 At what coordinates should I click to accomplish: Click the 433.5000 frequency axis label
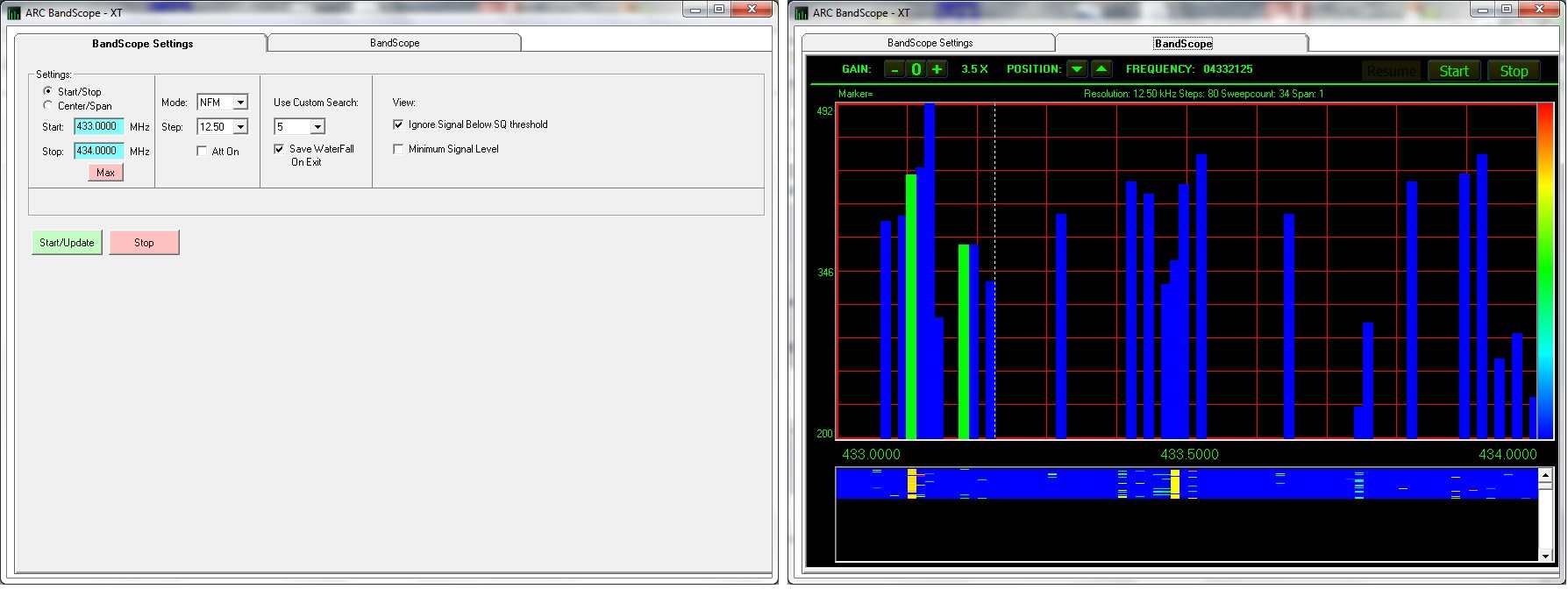(x=1189, y=454)
